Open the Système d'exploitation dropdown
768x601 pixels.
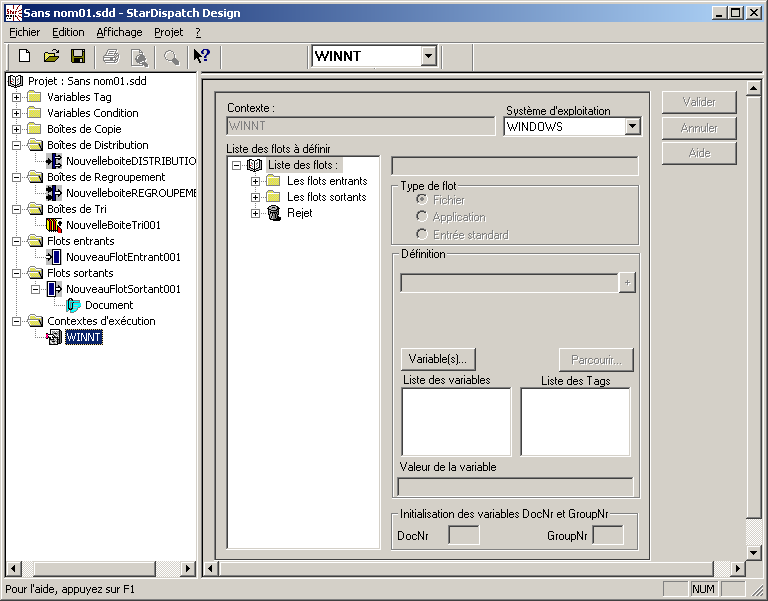point(632,127)
